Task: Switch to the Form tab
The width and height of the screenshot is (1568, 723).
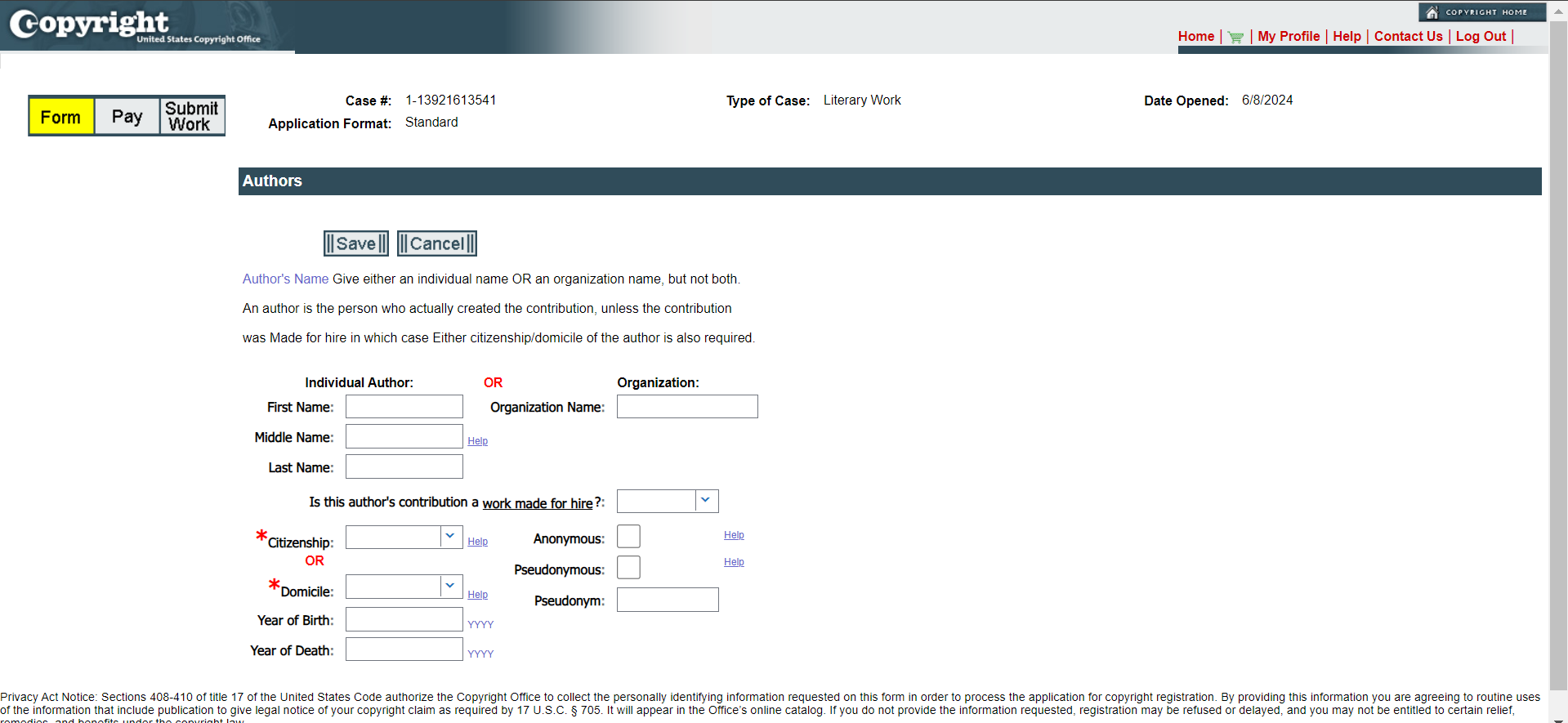Action: [61, 117]
